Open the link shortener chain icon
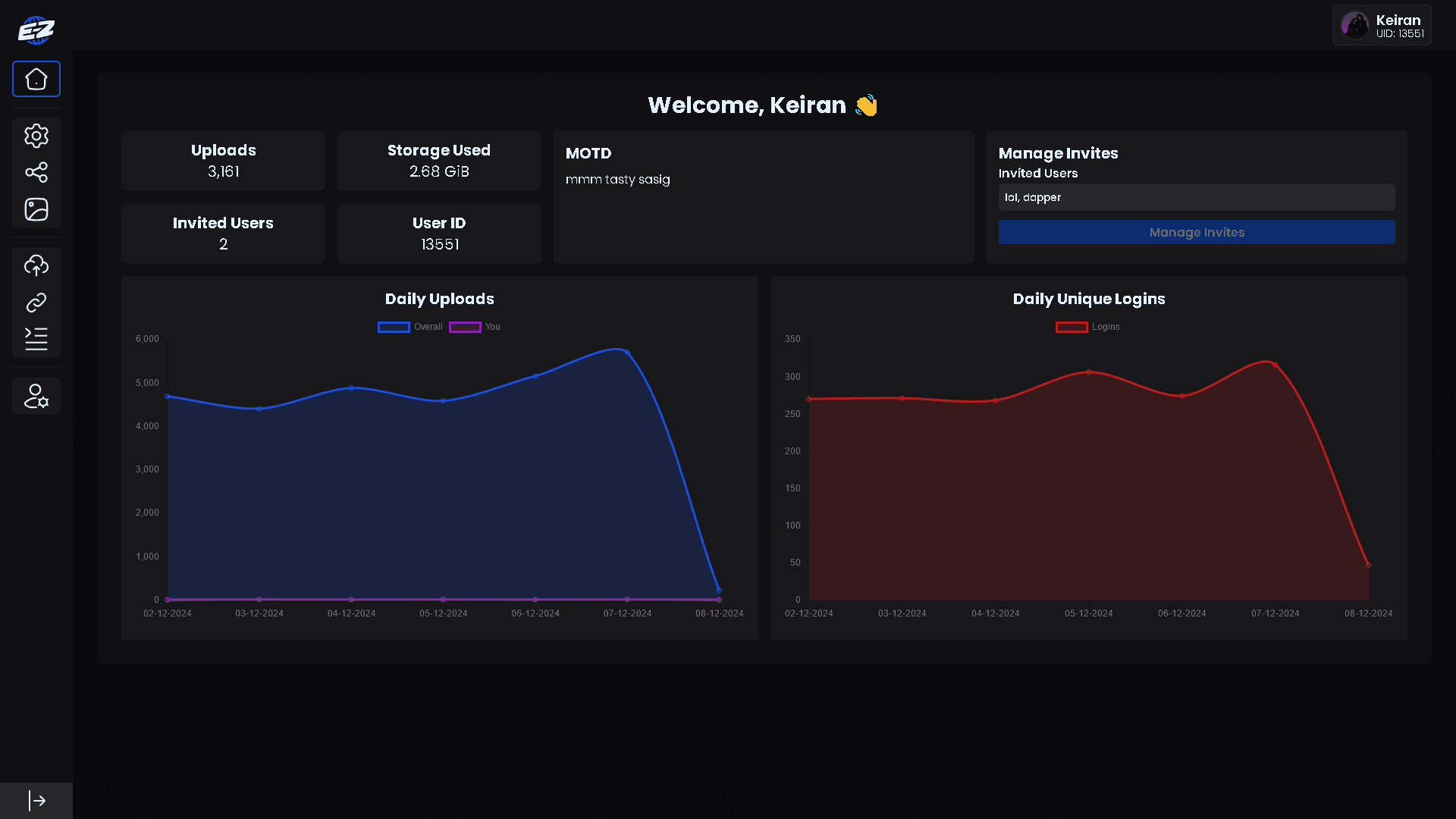Screen dimensions: 1456x819 [x=36, y=303]
